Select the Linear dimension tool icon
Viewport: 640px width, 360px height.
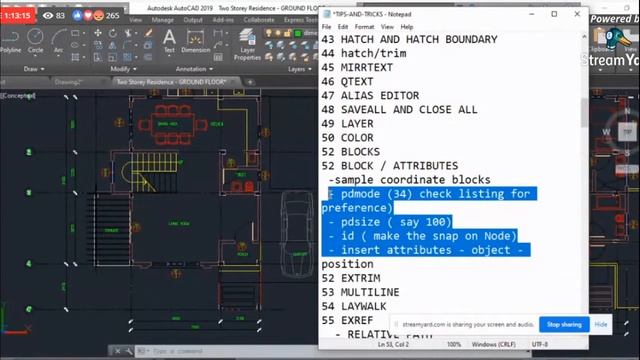coord(218,33)
